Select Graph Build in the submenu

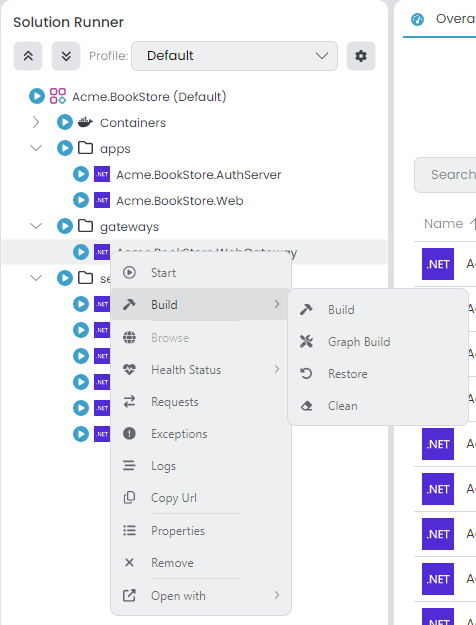click(x=378, y=342)
